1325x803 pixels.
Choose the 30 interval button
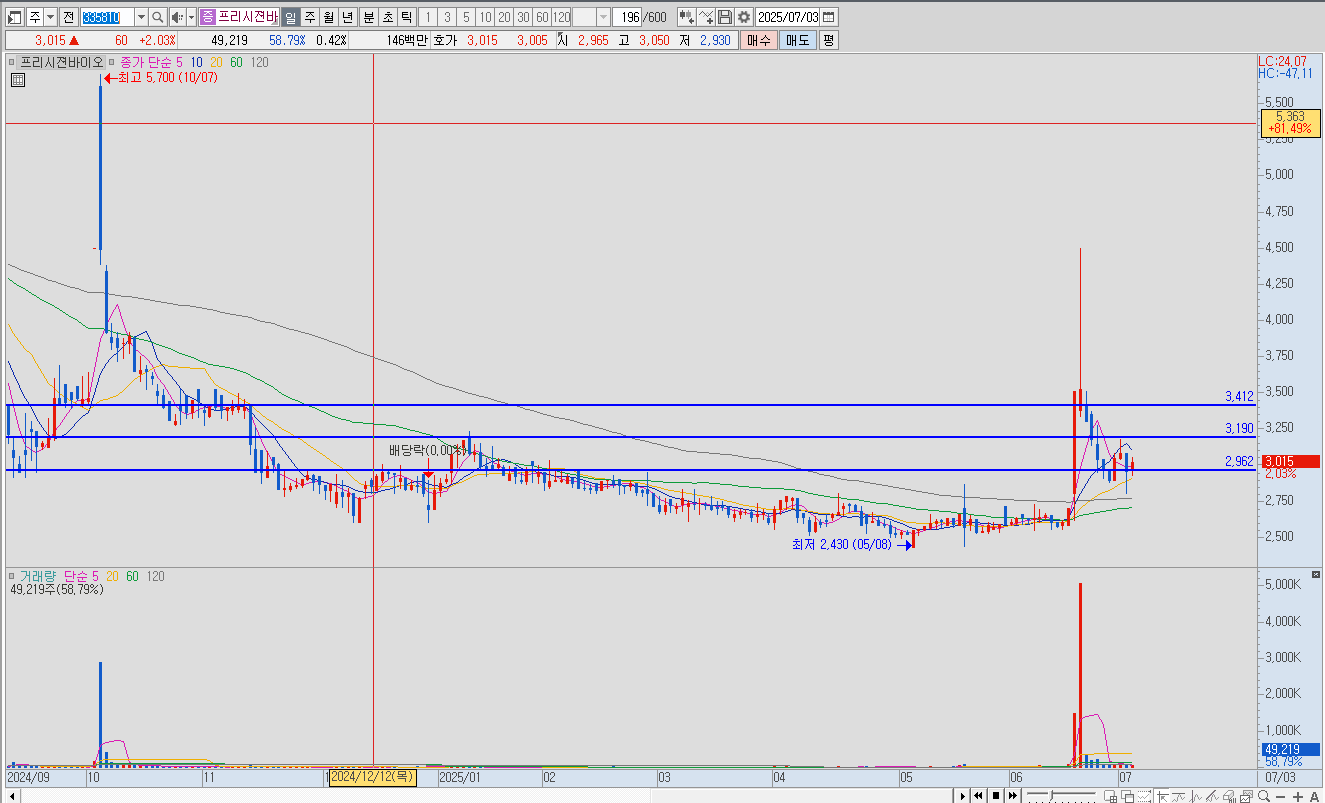[x=523, y=17]
